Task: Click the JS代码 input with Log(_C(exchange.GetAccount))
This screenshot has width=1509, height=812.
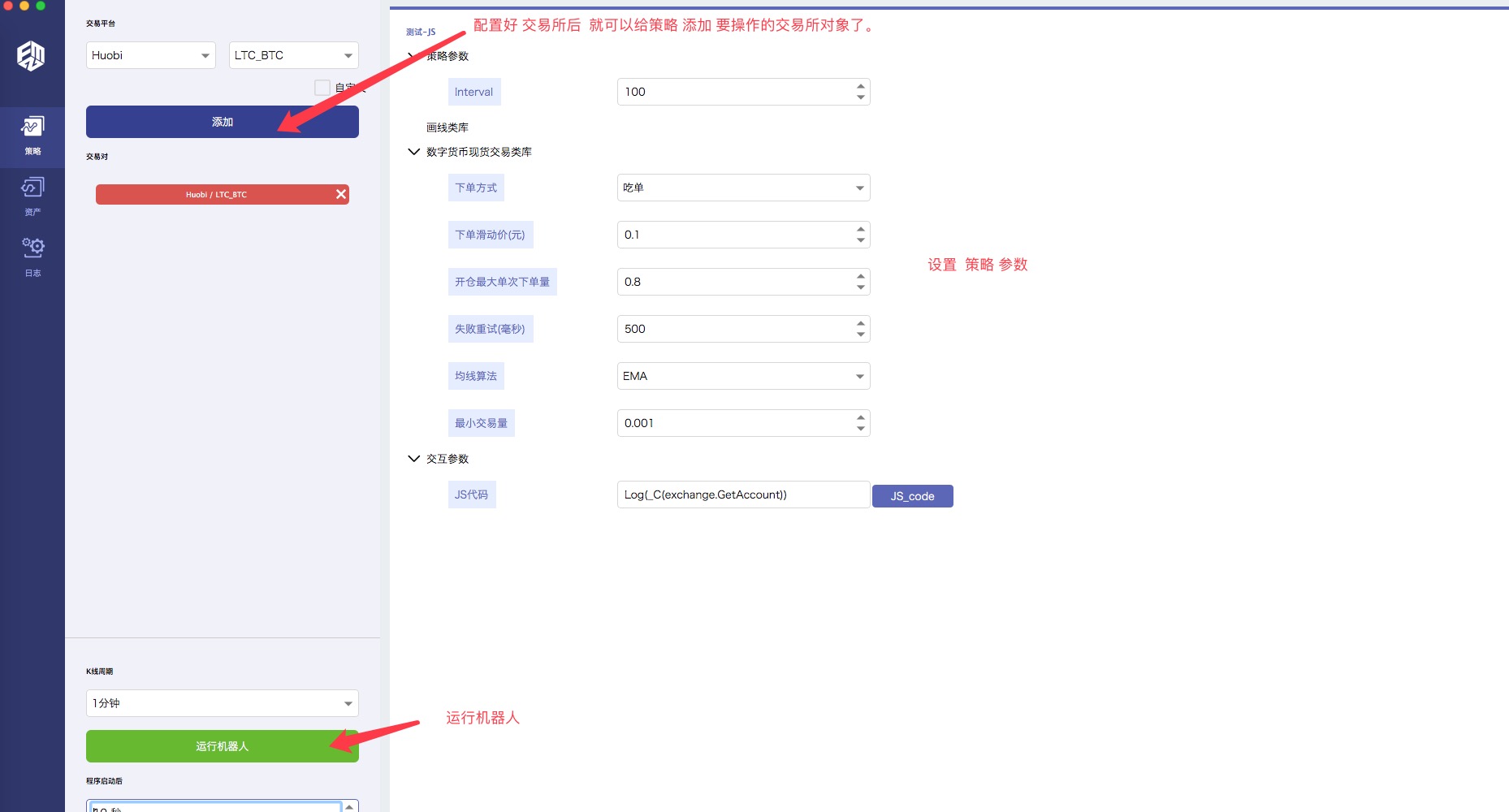Action: (x=743, y=495)
